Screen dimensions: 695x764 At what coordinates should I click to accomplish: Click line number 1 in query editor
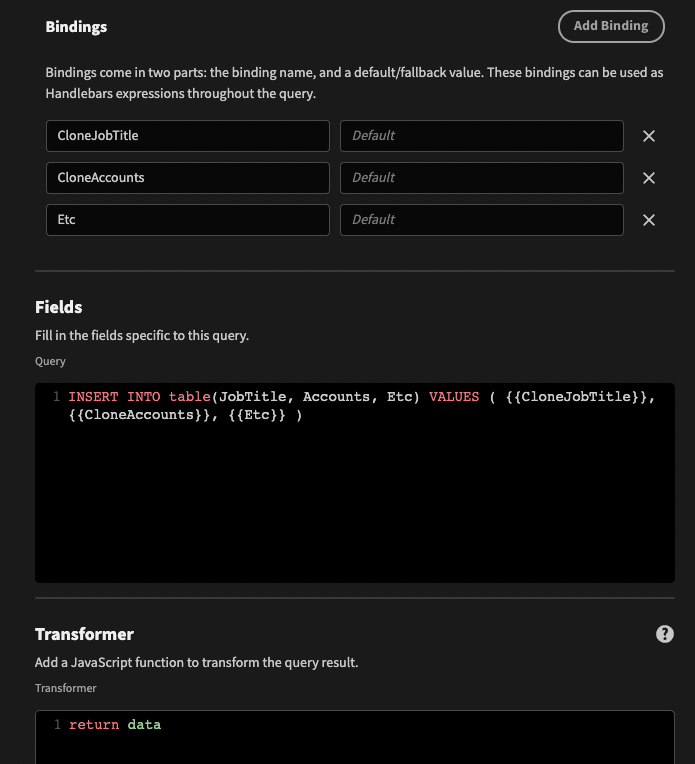click(57, 397)
